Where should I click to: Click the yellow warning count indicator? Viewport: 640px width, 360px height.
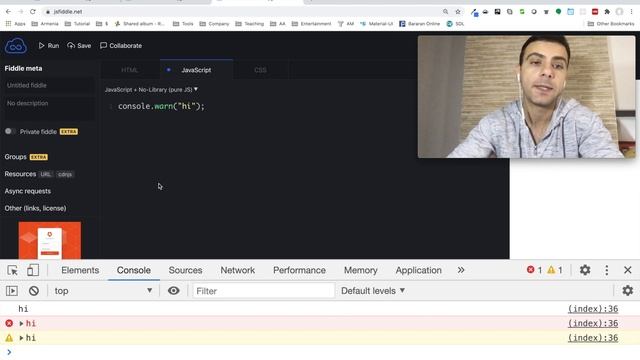pos(555,270)
